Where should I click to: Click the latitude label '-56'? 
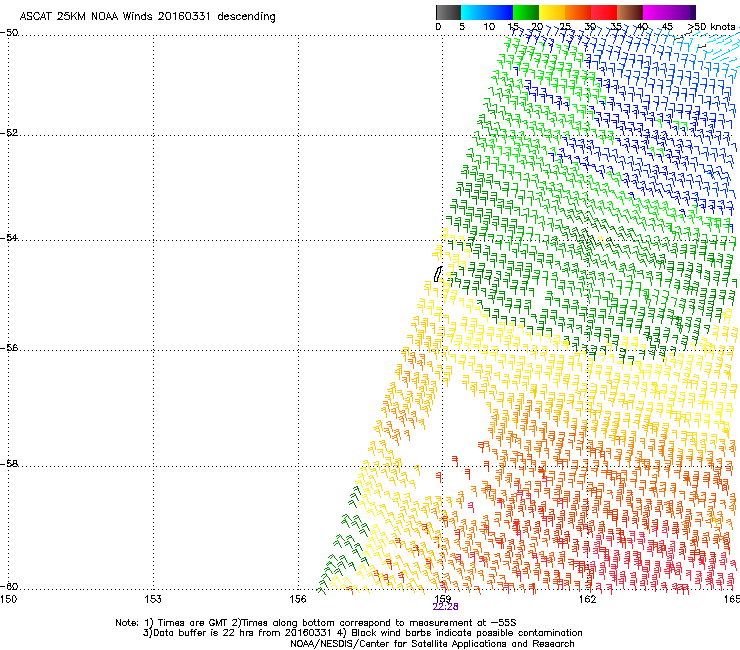pos(9,347)
